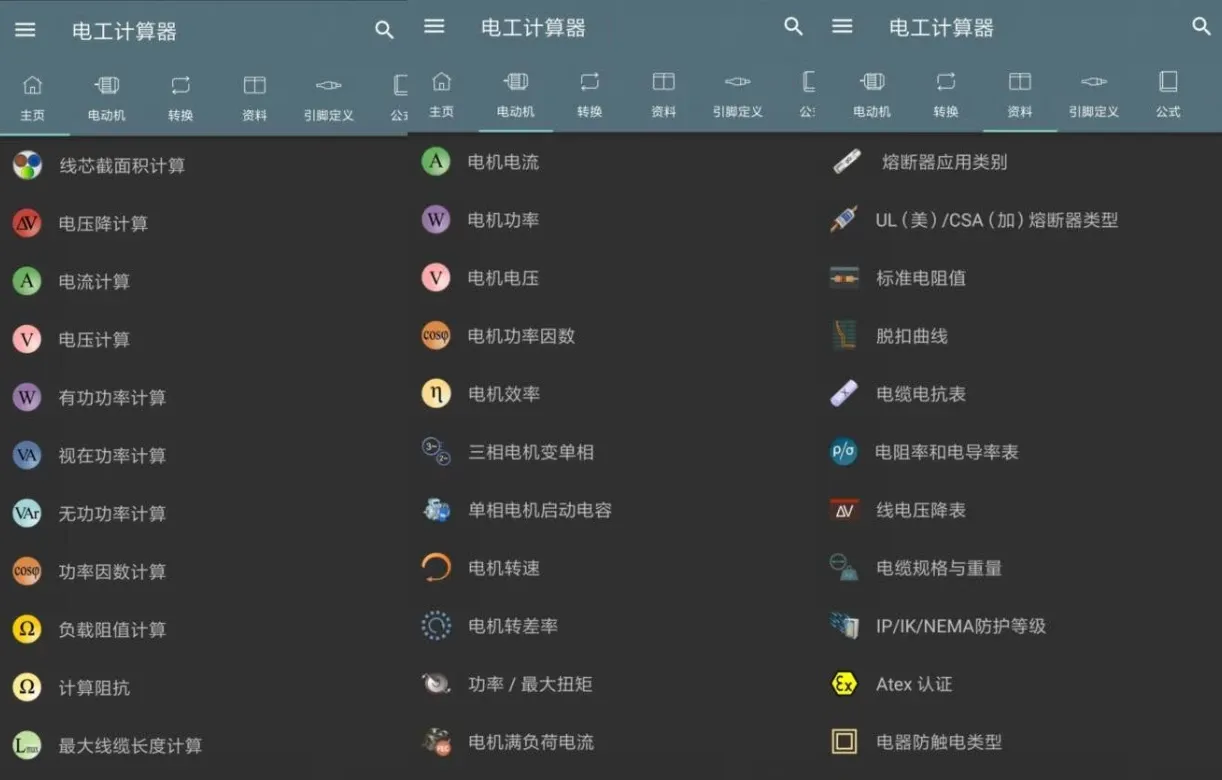Tap search icon in right 资料 screen
1222x780 pixels.
pos(1202,26)
